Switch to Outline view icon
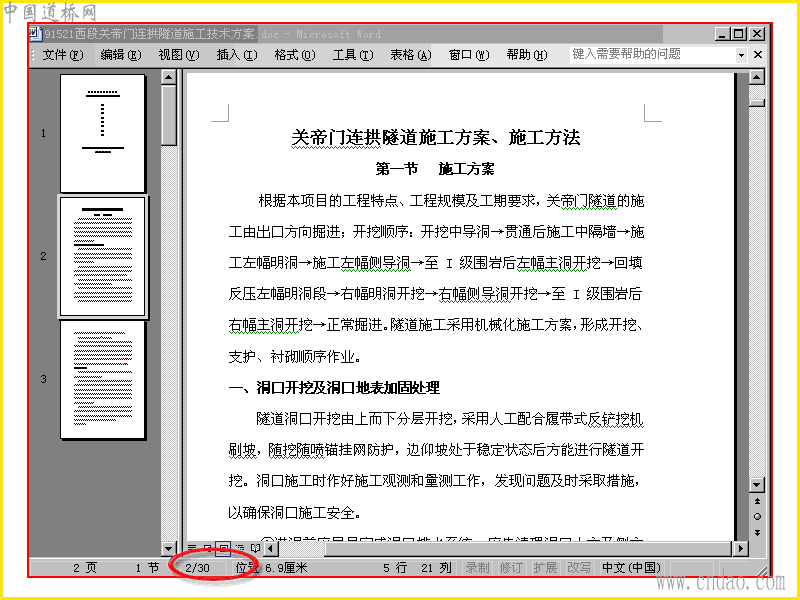The height and width of the screenshot is (600, 800). tap(239, 549)
